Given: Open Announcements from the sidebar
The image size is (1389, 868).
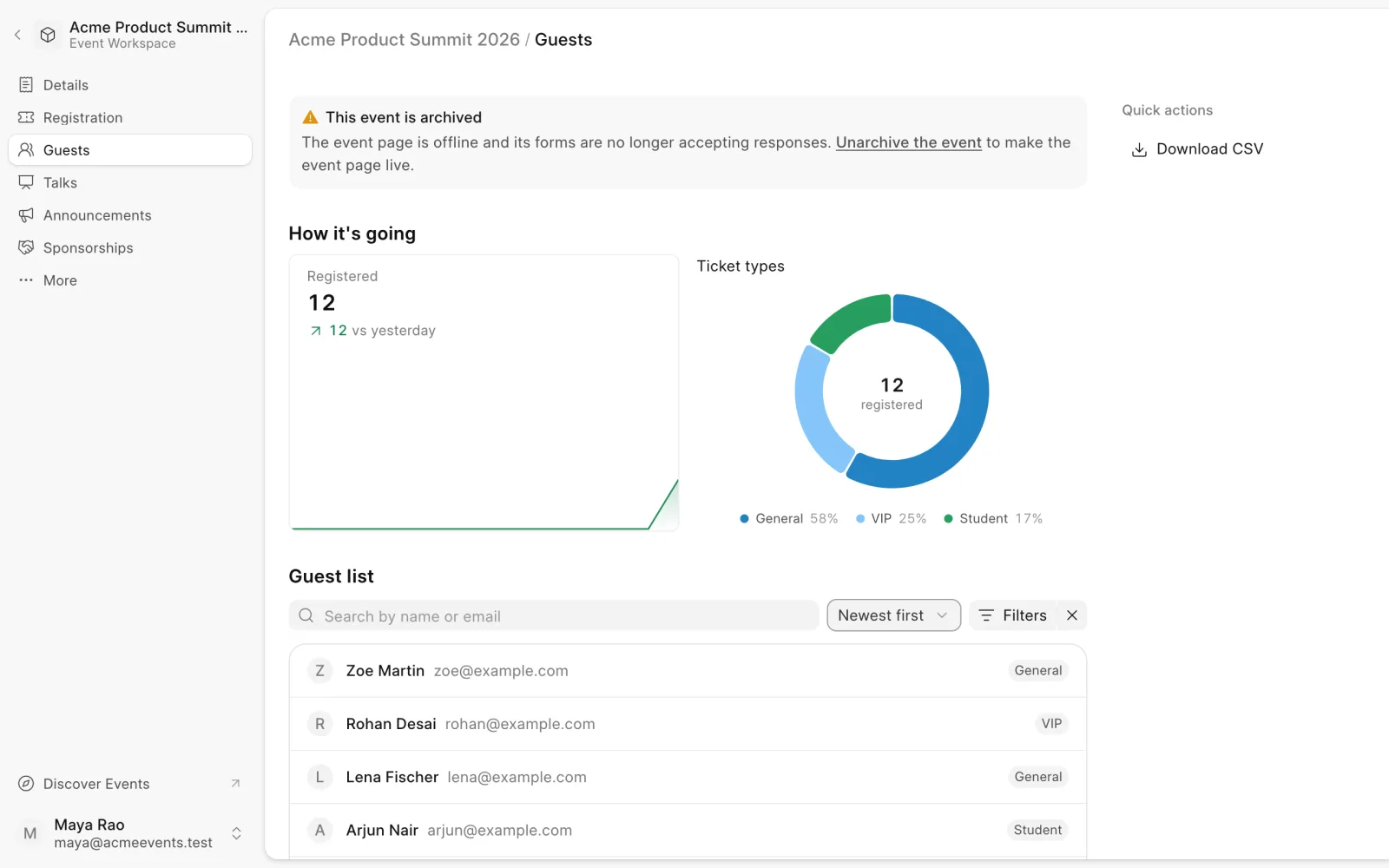Looking at the screenshot, I should [130, 215].
